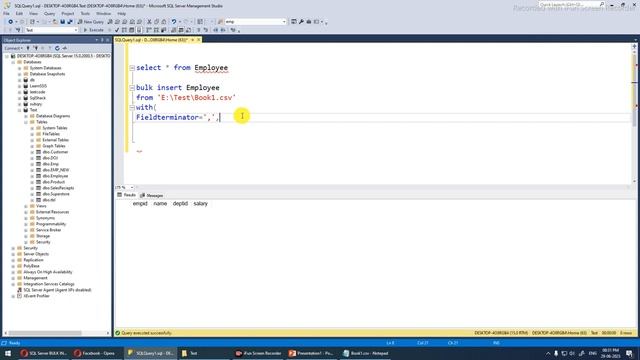Viewport: 640px width, 360px height.
Task: Open the Help menu
Action: [122, 13]
